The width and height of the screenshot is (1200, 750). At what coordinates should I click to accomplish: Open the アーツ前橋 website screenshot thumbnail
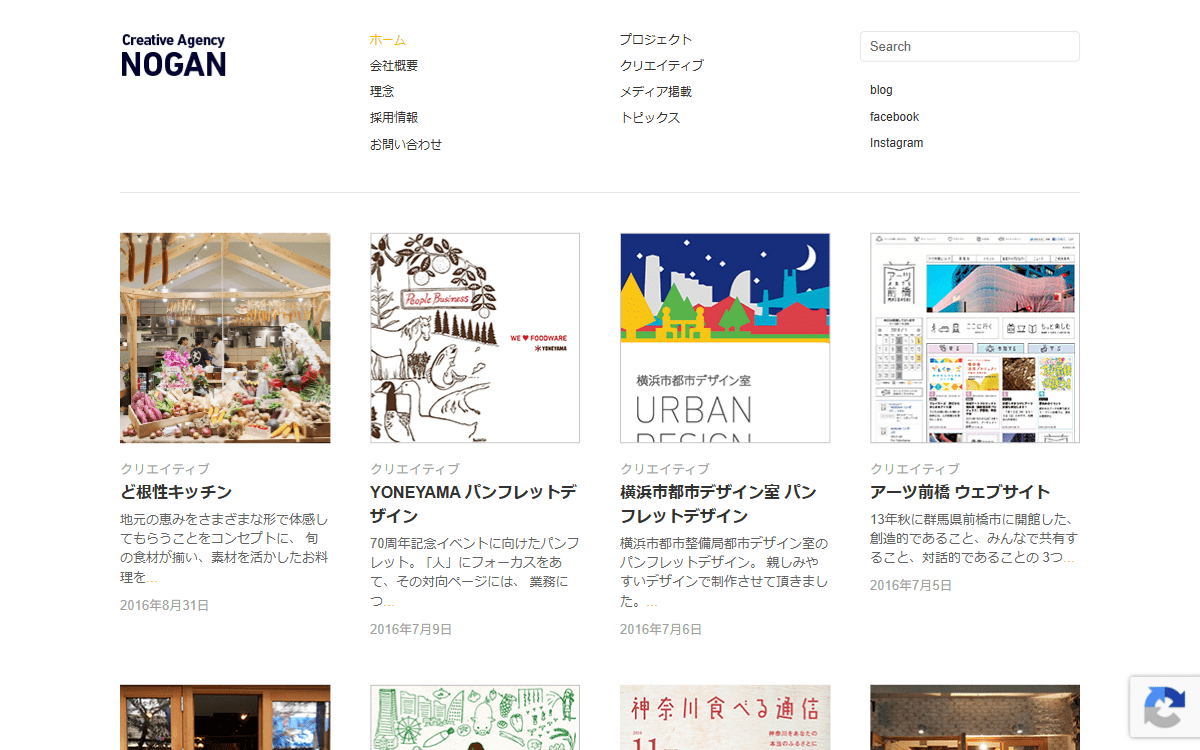point(975,338)
